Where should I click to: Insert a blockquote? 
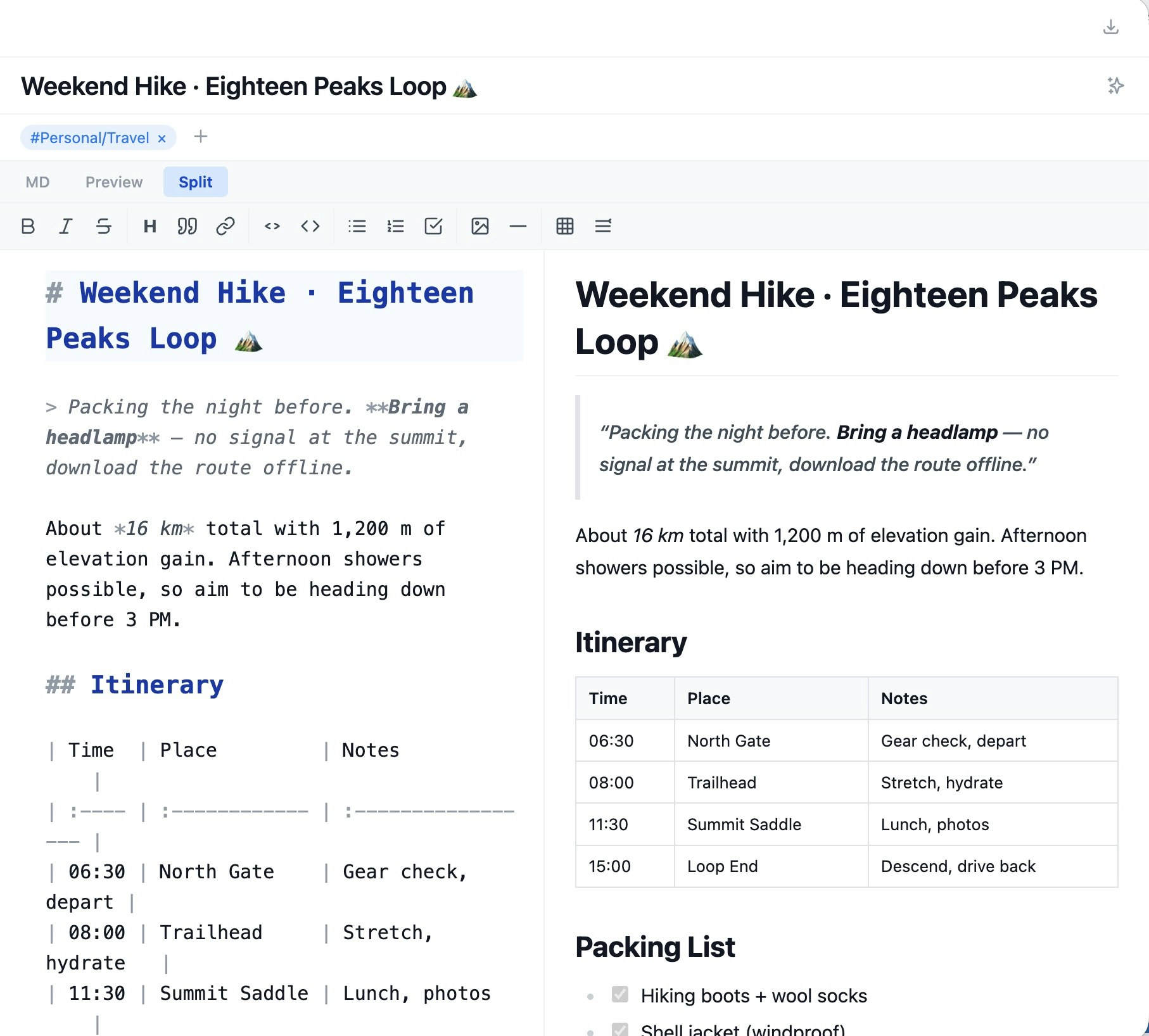[x=187, y=226]
